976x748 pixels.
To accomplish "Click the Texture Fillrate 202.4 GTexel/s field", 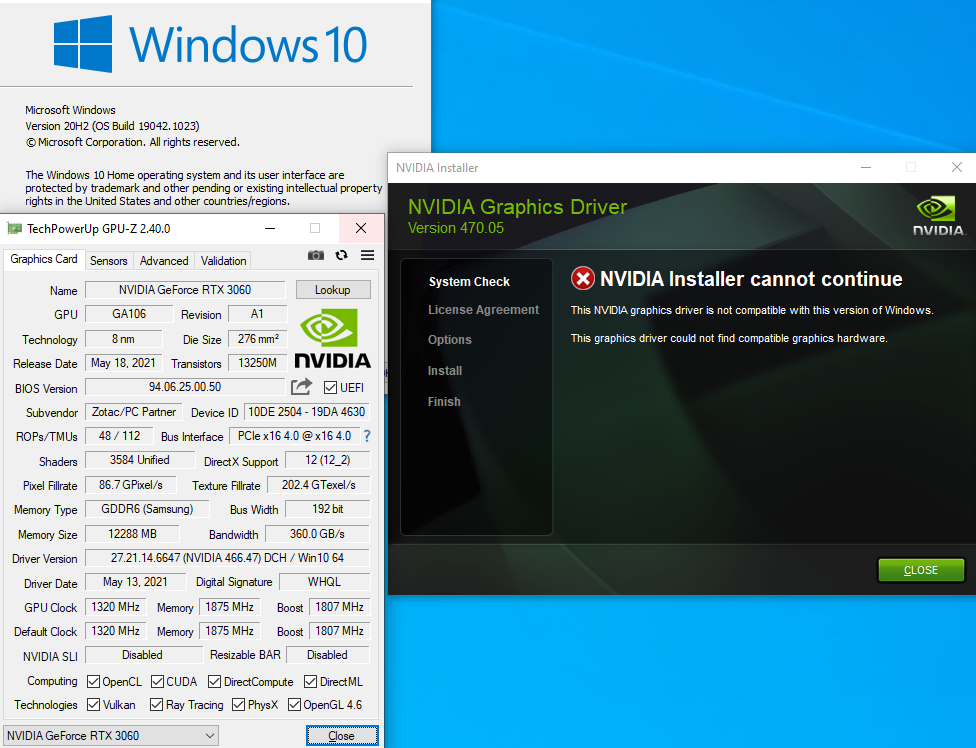I will tap(319, 485).
